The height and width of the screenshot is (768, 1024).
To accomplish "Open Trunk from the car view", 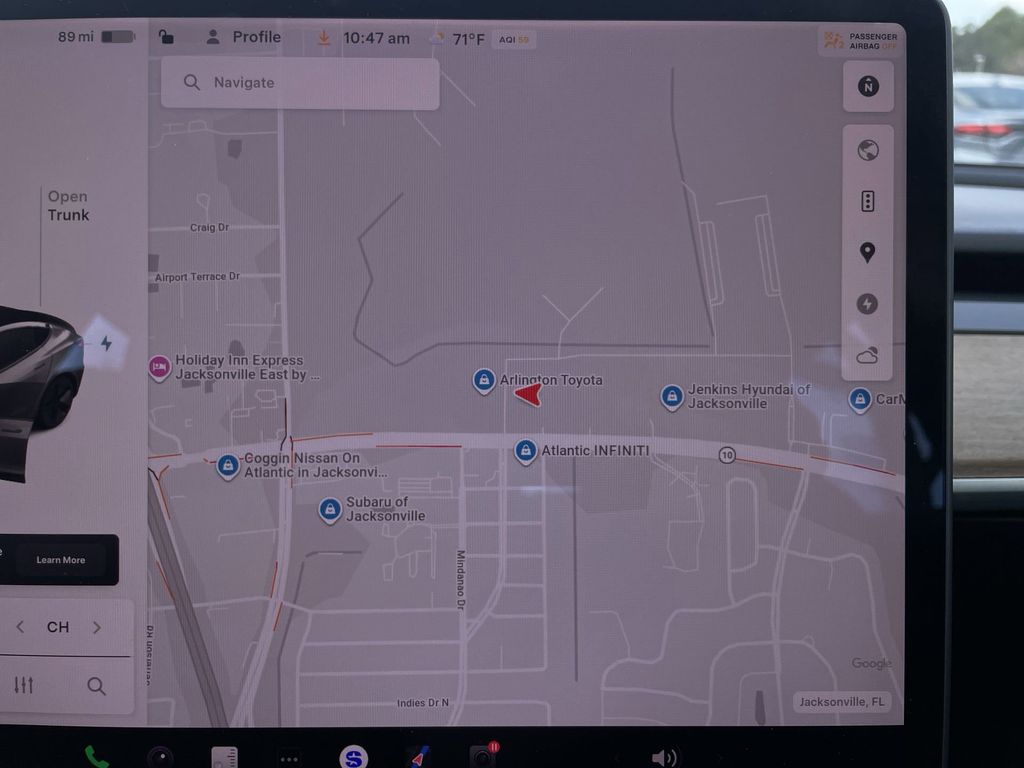I will (68, 205).
